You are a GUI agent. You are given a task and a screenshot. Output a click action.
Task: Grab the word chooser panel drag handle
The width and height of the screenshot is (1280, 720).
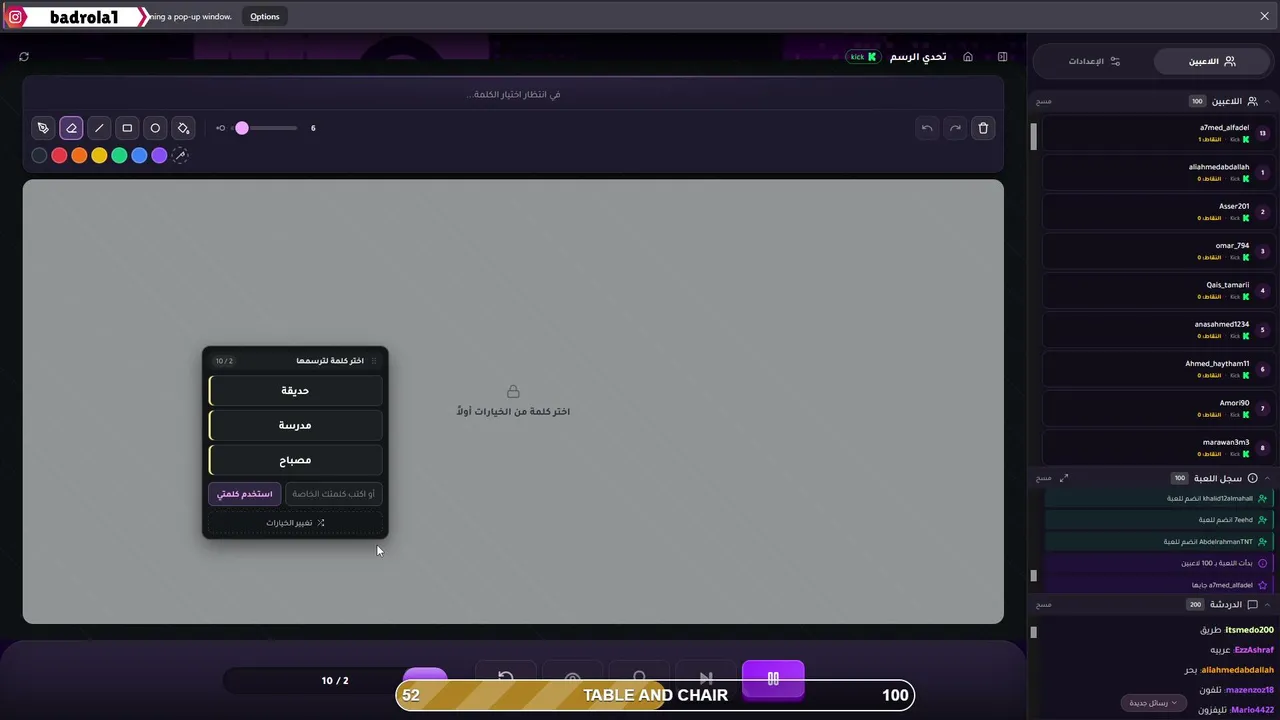click(374, 361)
